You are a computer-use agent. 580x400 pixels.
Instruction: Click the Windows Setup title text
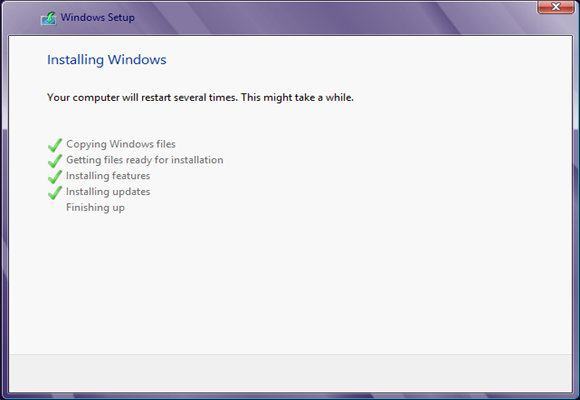click(98, 17)
